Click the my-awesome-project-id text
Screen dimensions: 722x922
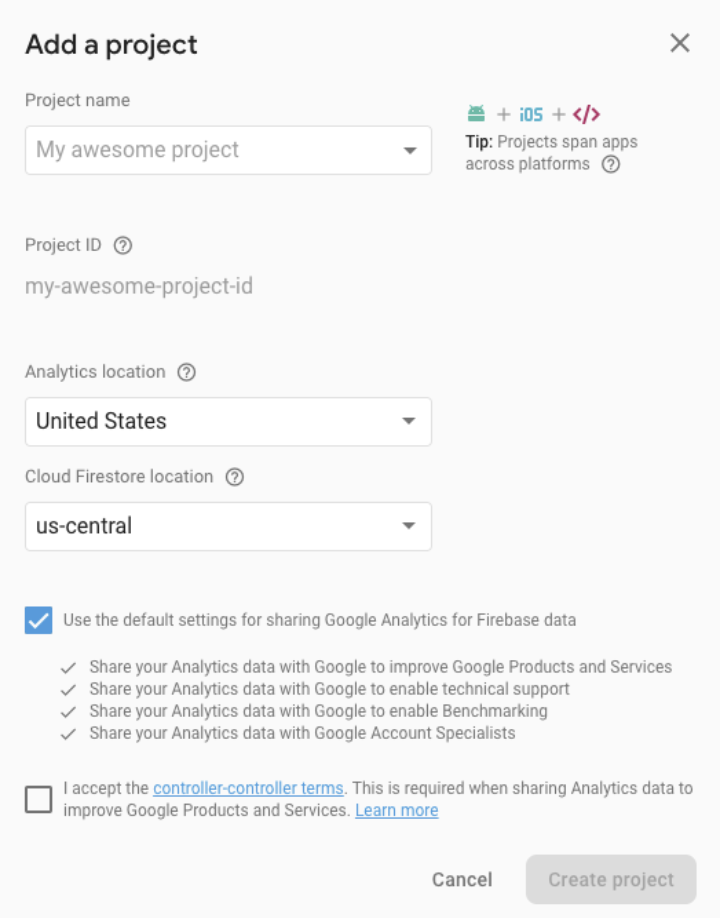[139, 286]
